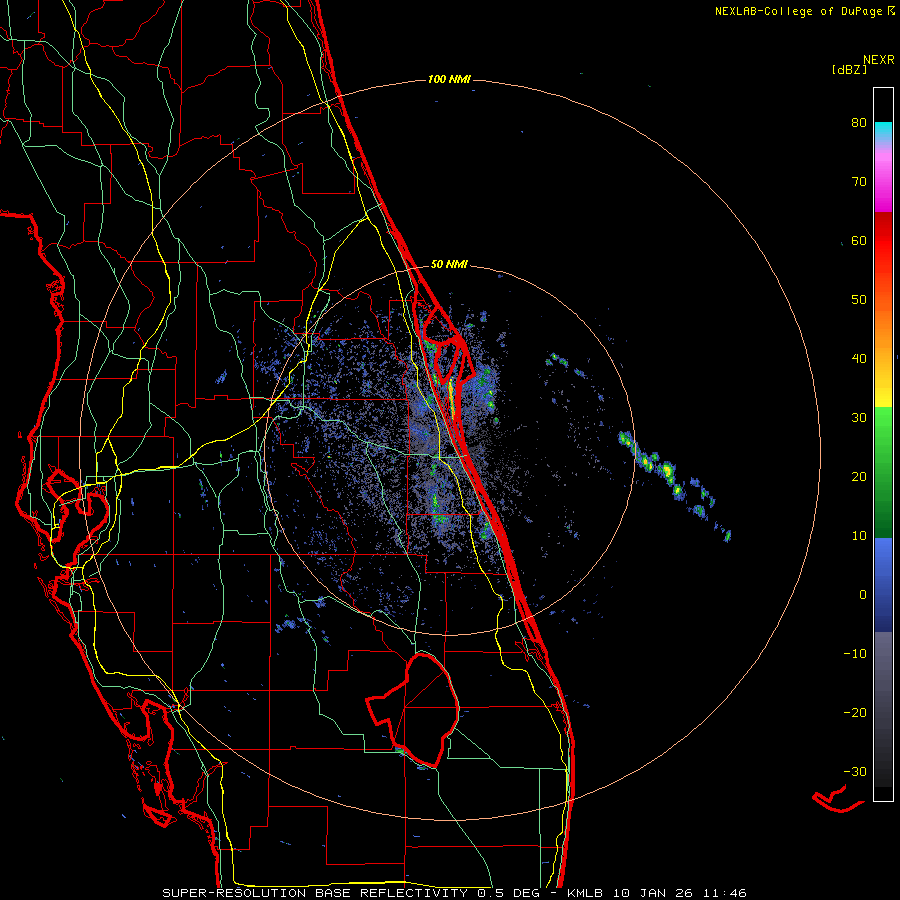Click the 60 value on the dBZ scale

[859, 241]
